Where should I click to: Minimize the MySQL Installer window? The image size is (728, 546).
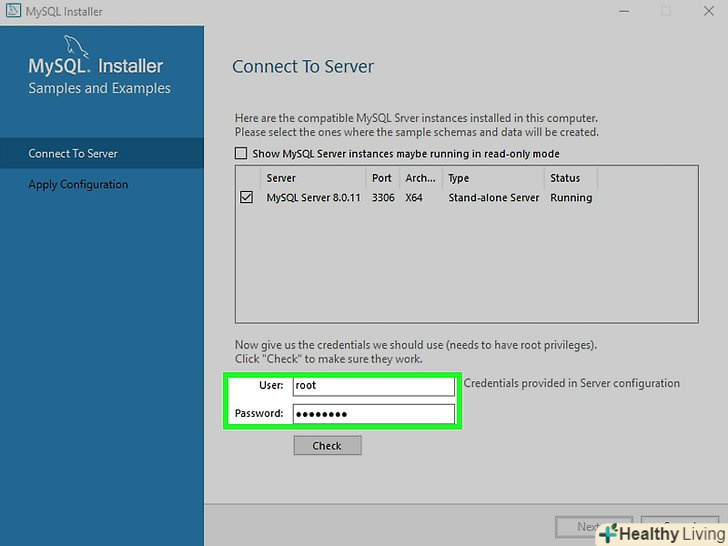(624, 11)
